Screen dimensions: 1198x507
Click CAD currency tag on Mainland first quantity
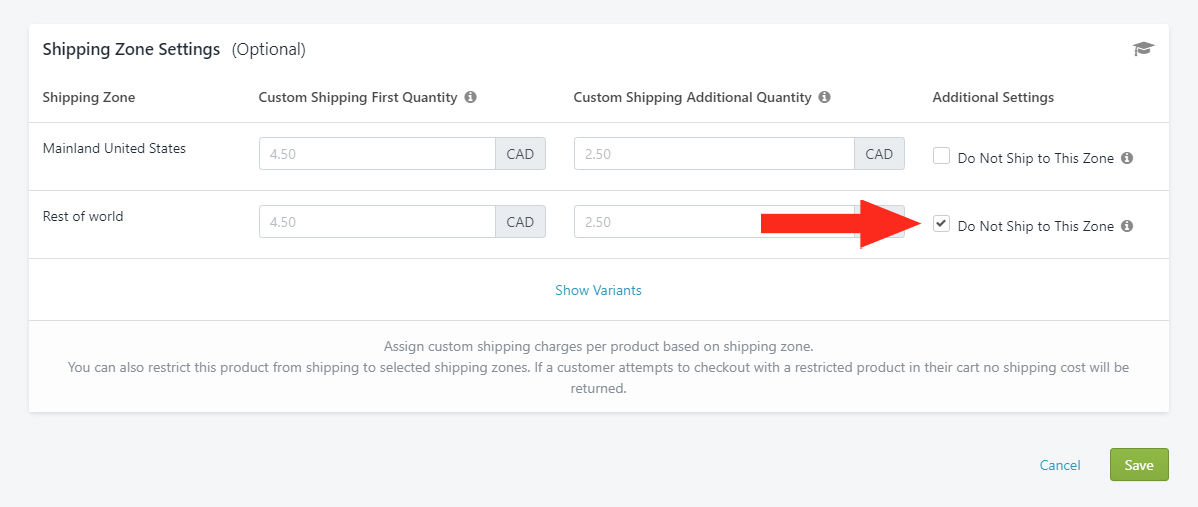[520, 153]
